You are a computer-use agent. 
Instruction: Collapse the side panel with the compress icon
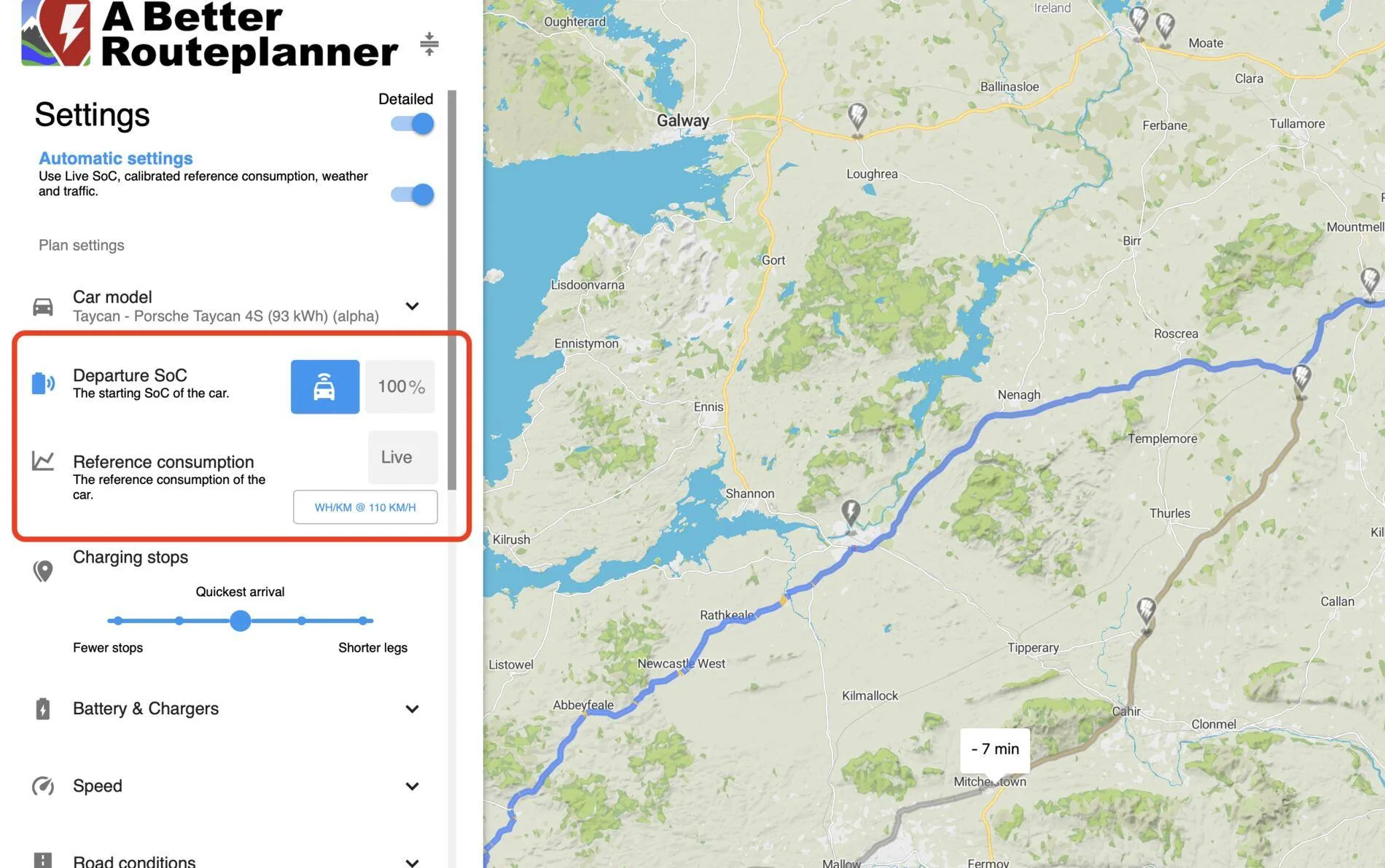429,44
